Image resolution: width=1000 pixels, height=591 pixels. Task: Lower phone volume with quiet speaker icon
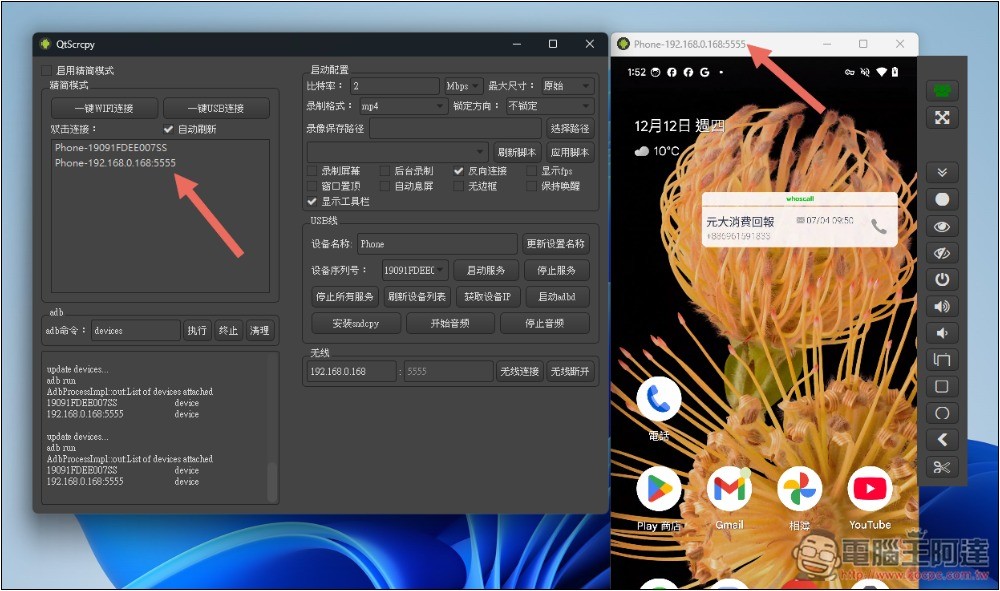942,333
